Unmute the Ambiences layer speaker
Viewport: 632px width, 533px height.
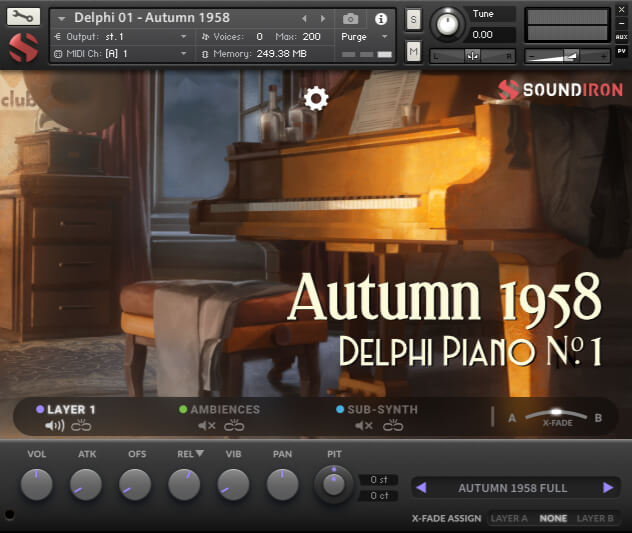207,426
